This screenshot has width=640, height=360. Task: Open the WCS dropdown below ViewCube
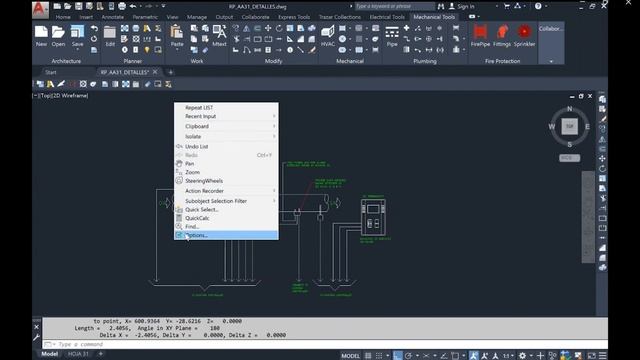click(569, 158)
